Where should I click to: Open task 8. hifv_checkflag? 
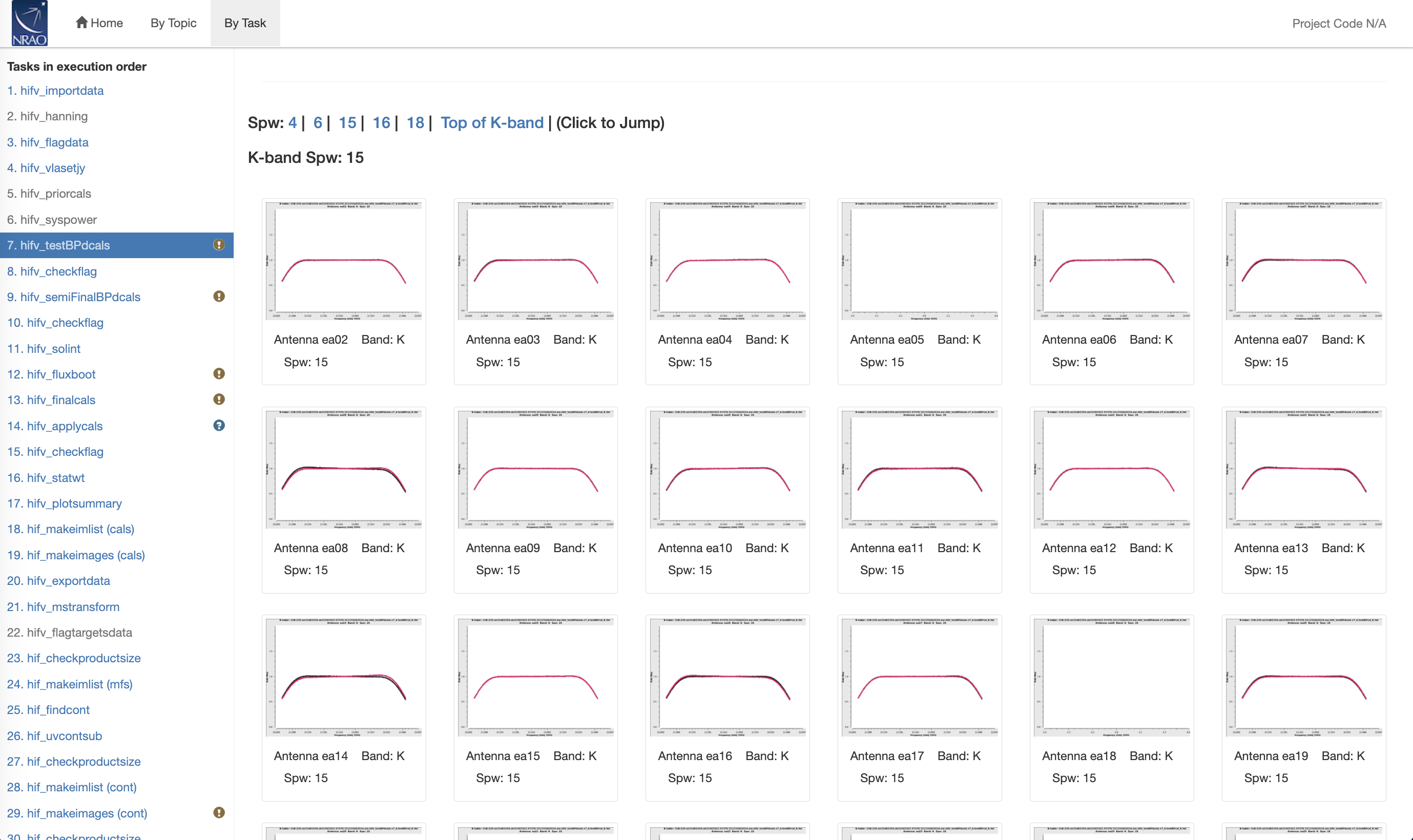[52, 271]
